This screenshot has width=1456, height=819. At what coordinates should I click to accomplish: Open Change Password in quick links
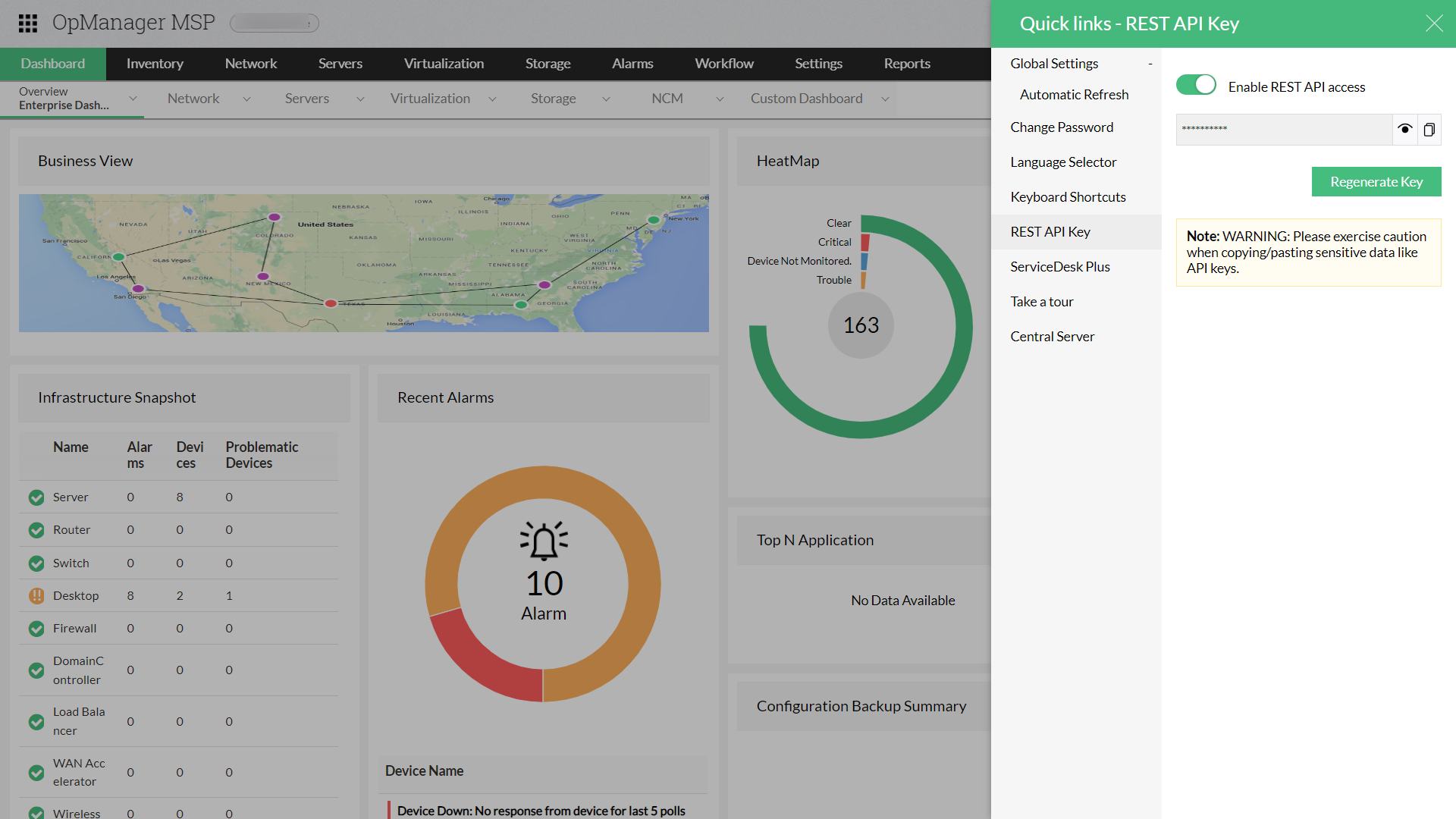tap(1062, 127)
